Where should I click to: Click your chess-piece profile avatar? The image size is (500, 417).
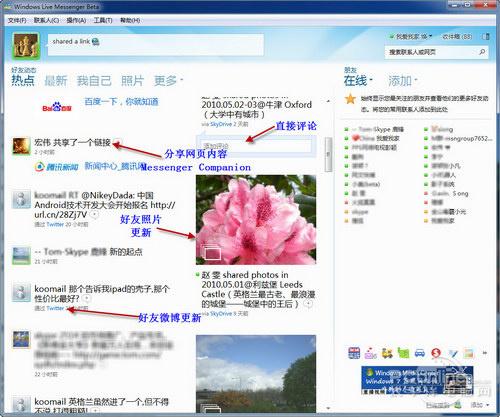[26, 46]
